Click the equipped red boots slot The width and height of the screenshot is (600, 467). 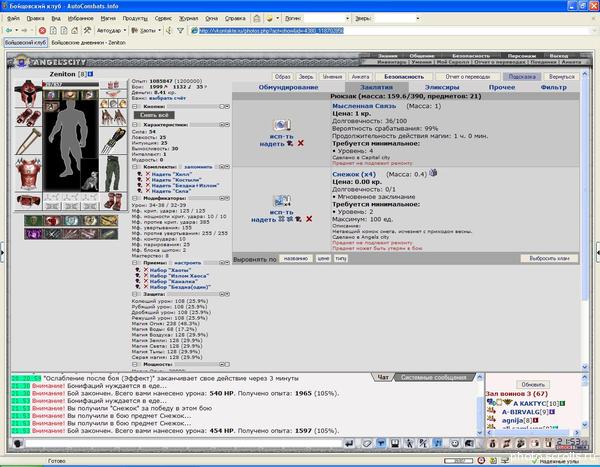click(113, 201)
